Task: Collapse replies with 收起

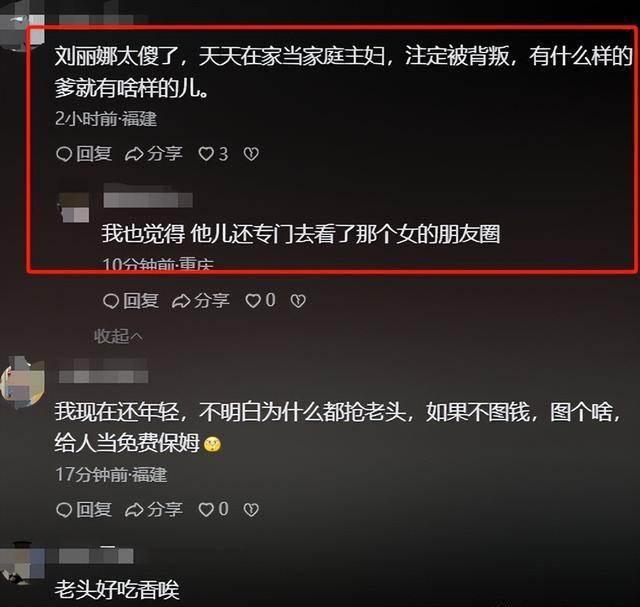Action: coord(118,336)
